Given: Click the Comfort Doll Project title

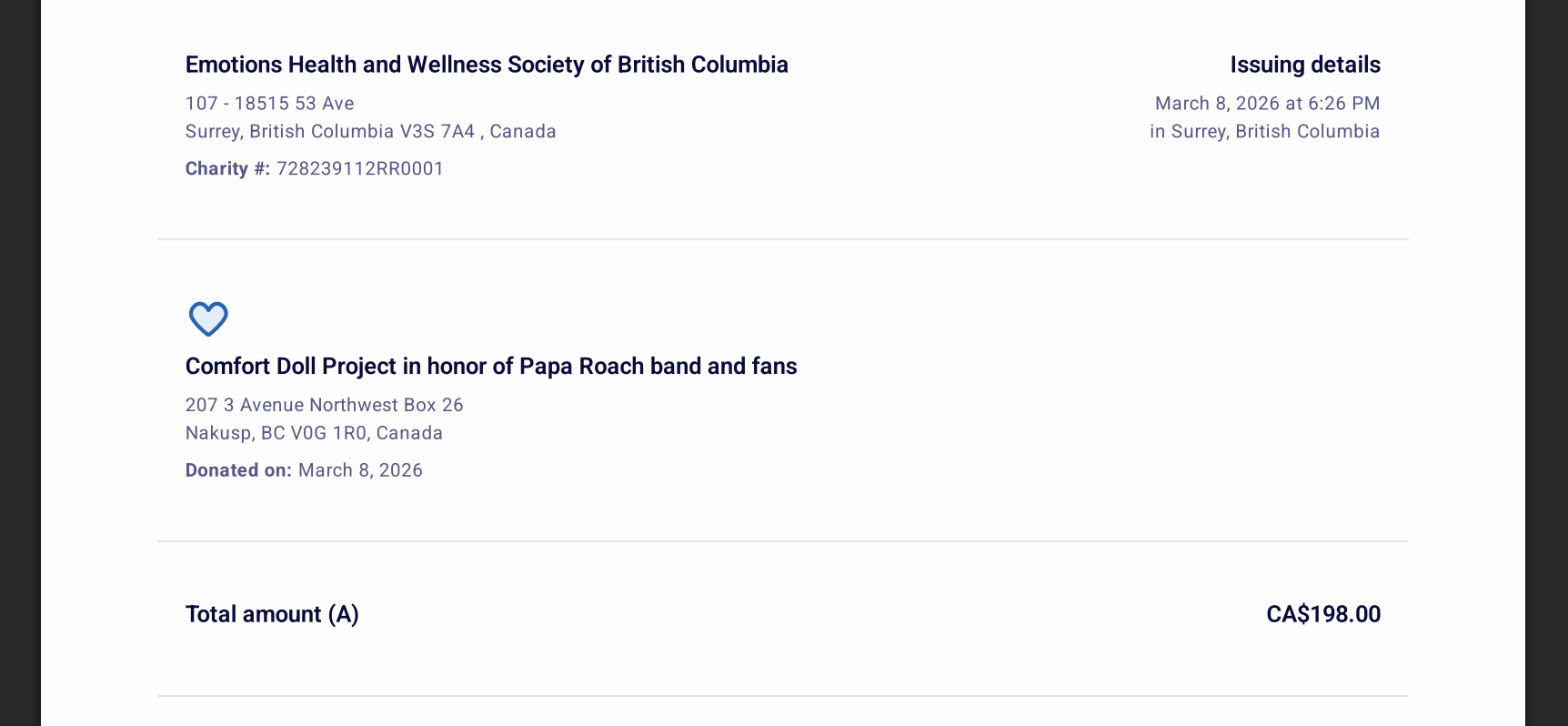Looking at the screenshot, I should click(491, 366).
